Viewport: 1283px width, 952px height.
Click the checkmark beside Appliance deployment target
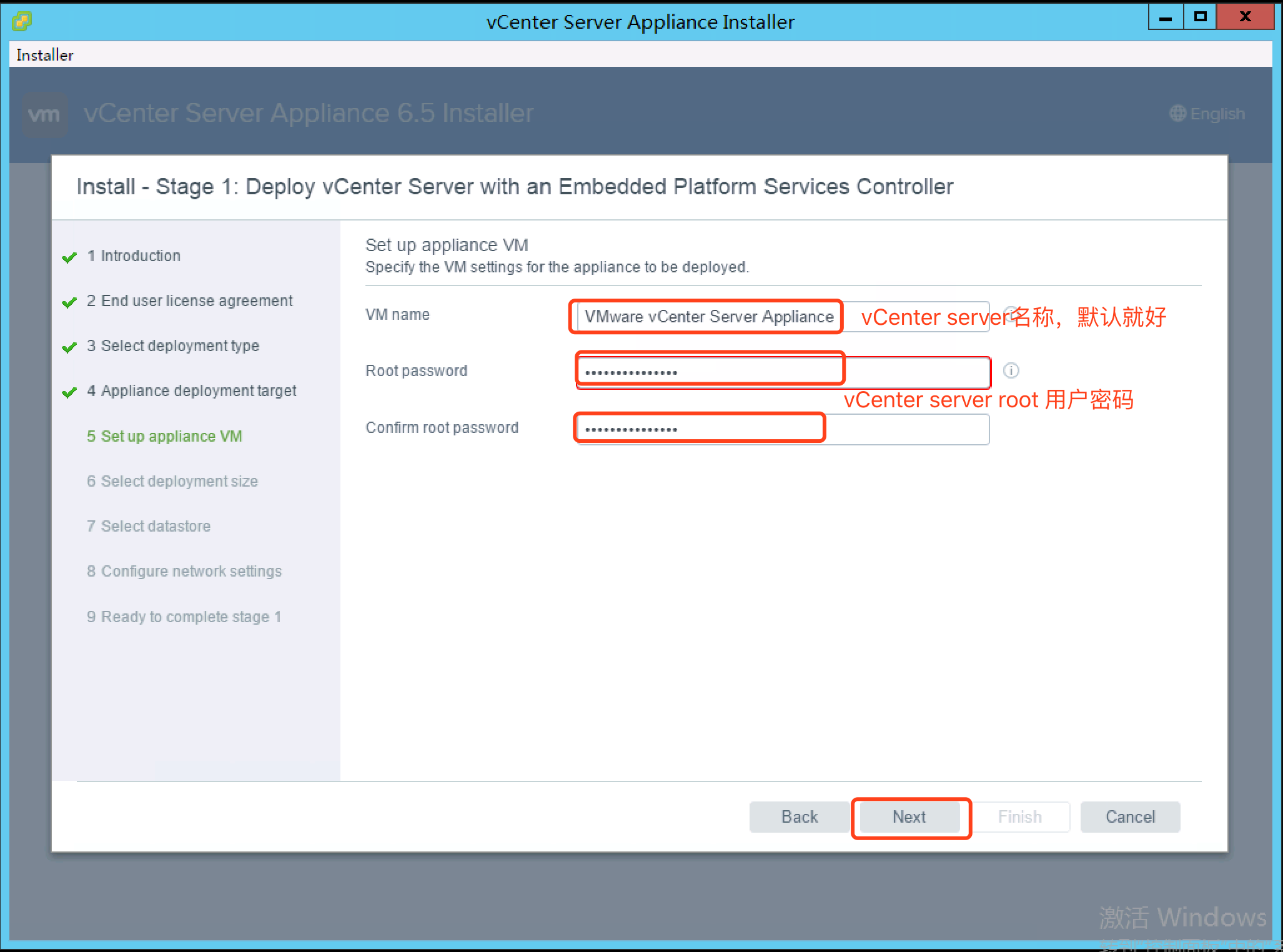[x=69, y=392]
